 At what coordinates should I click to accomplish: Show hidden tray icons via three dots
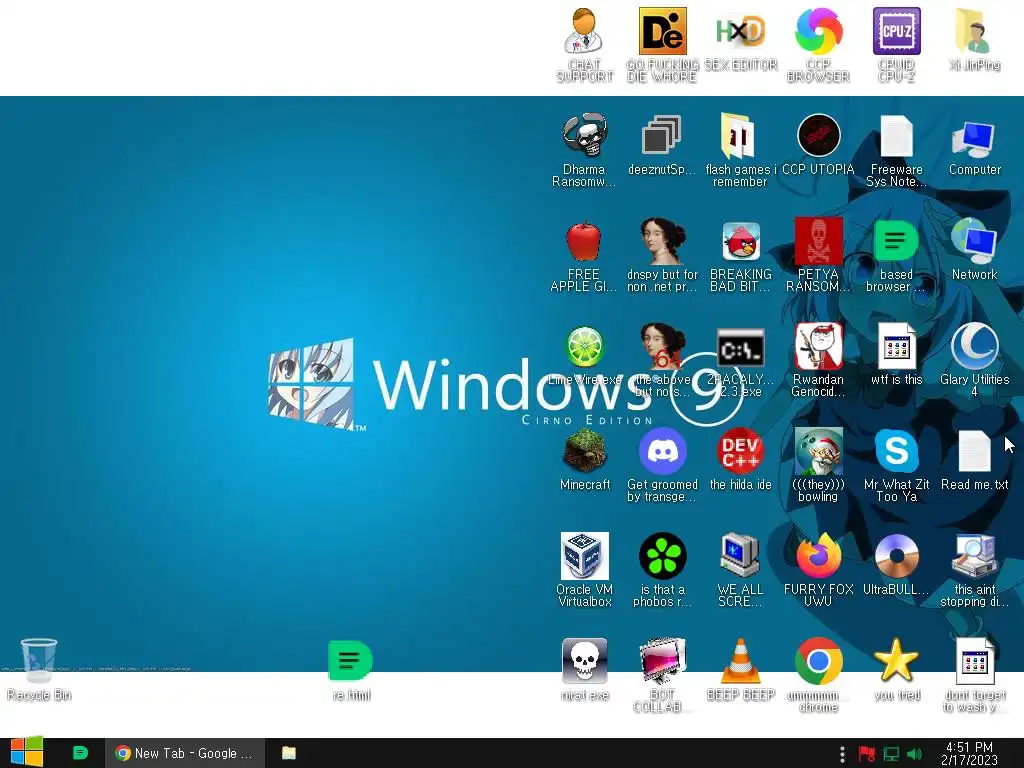click(842, 754)
